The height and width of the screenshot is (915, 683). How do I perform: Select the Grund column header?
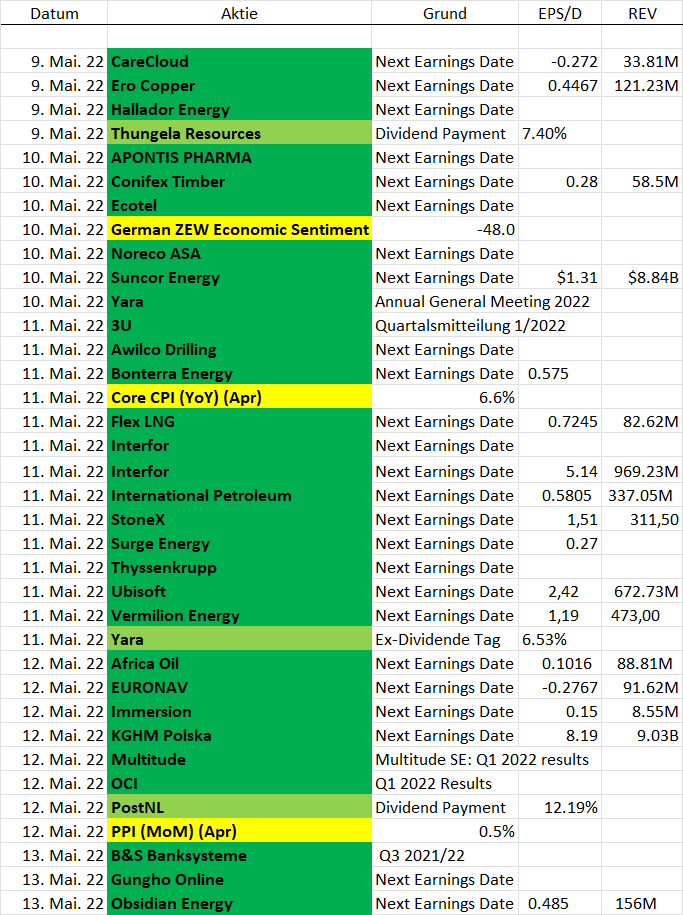[445, 13]
